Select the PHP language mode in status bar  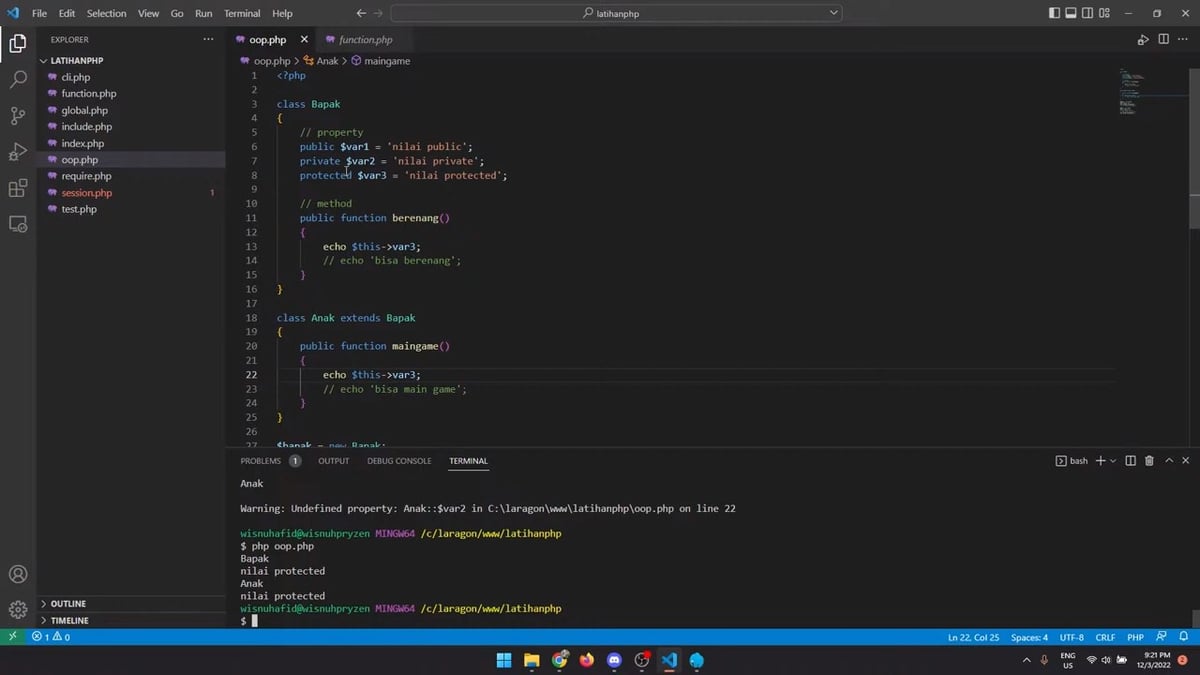pyautogui.click(x=1135, y=636)
